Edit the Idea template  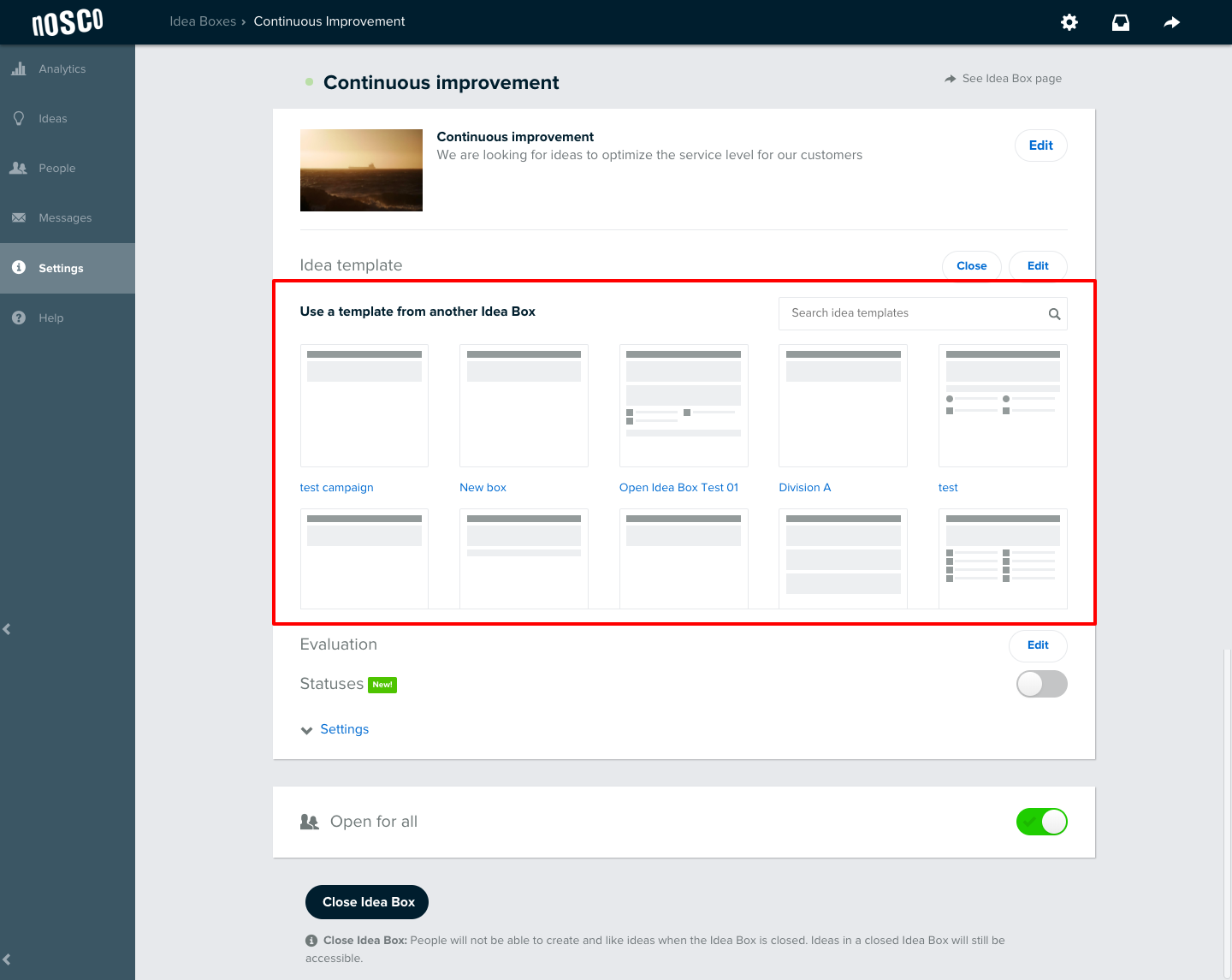click(x=1038, y=266)
